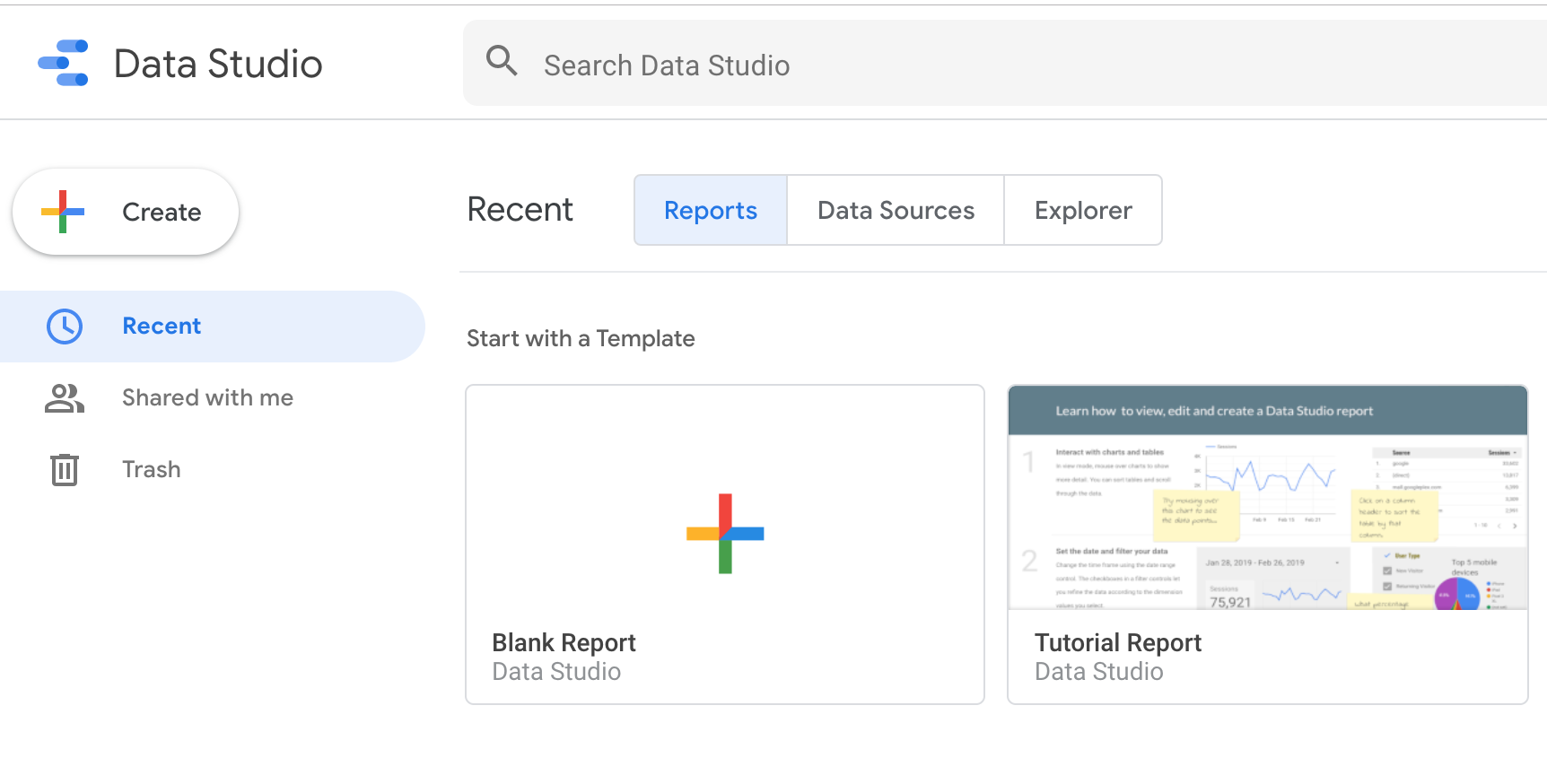
Task: Switch to the Data Sources tab
Action: [896, 210]
